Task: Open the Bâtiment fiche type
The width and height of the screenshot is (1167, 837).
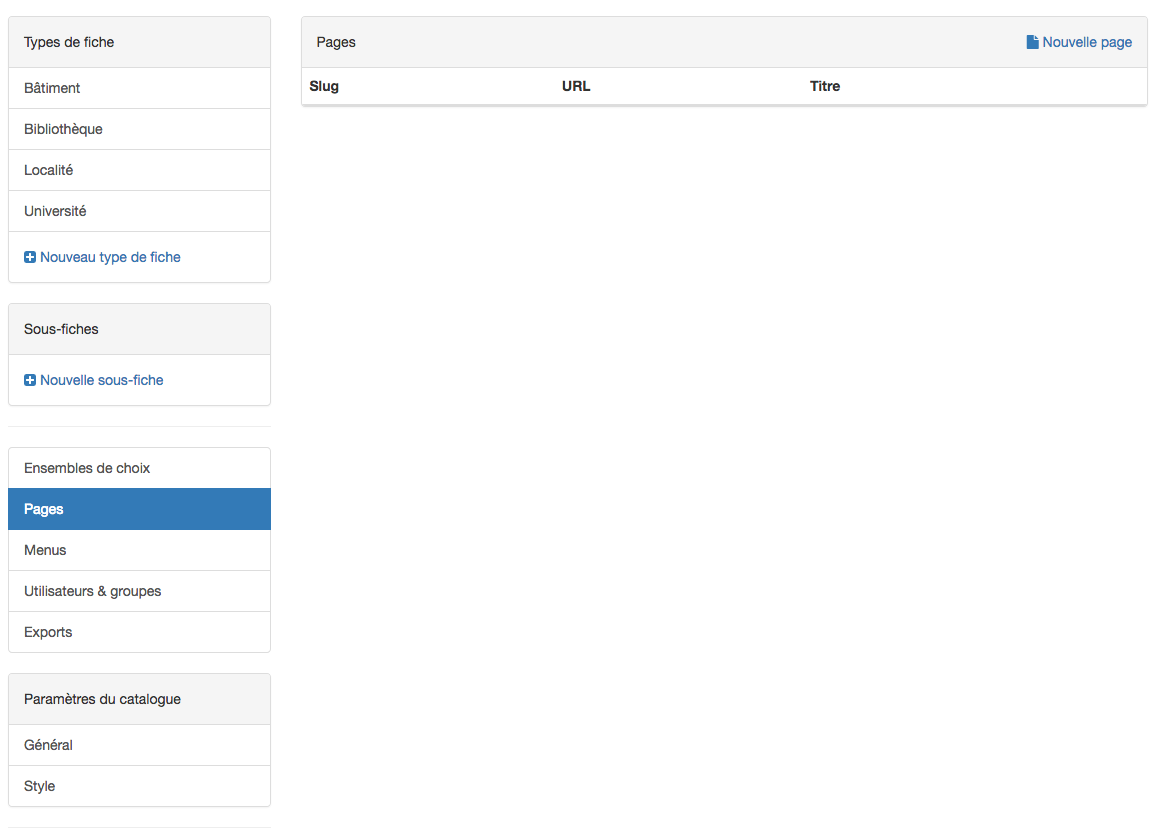Action: pyautogui.click(x=52, y=88)
